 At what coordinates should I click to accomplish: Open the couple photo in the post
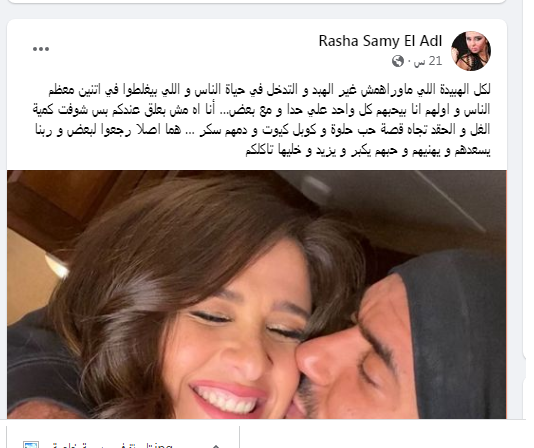tap(257, 294)
